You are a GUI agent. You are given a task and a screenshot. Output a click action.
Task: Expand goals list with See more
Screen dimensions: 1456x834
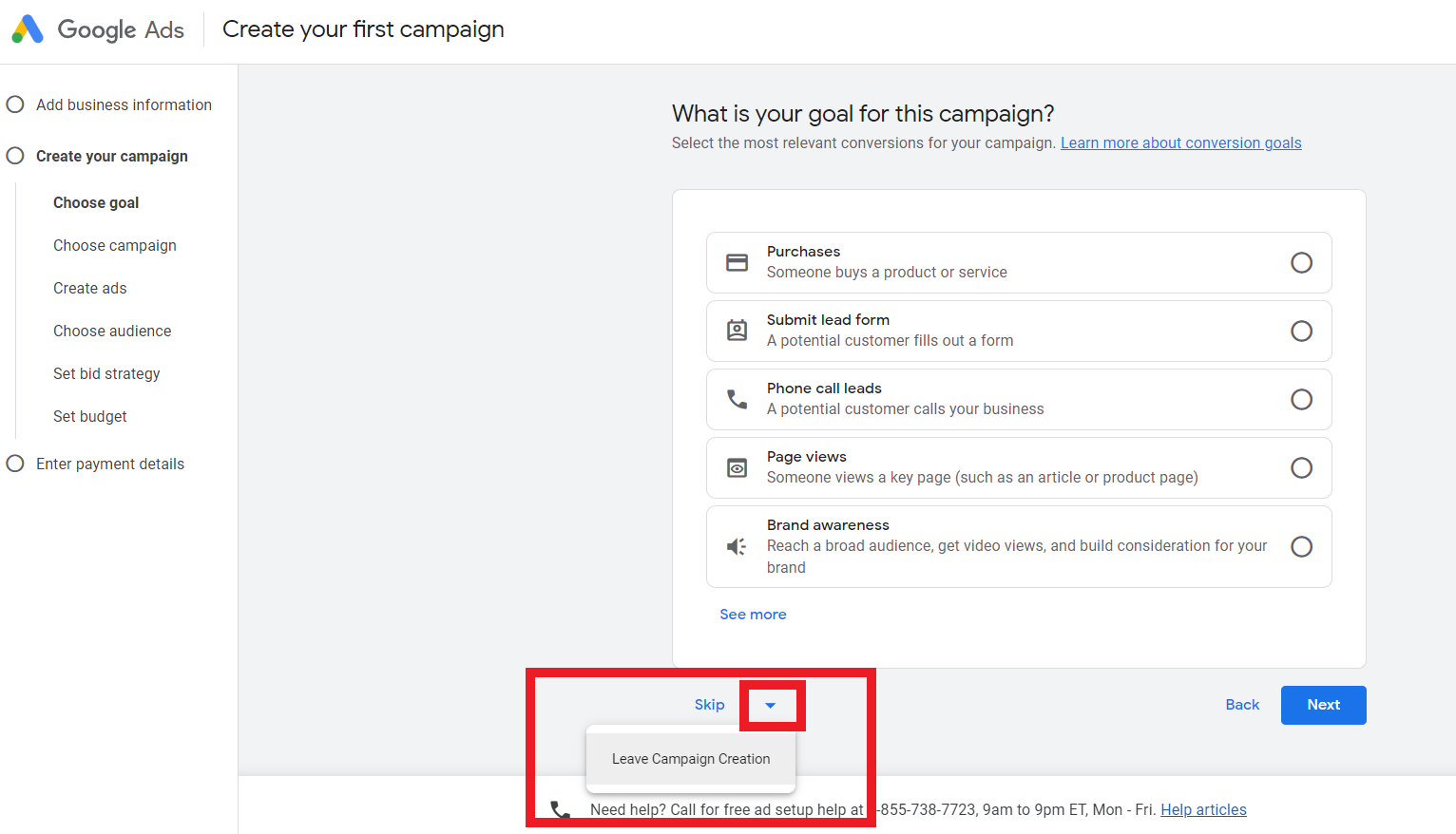tap(753, 615)
